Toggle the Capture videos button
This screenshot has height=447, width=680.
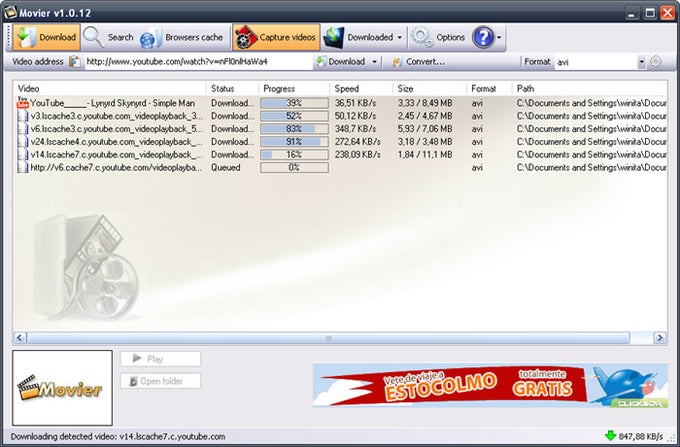coord(276,37)
